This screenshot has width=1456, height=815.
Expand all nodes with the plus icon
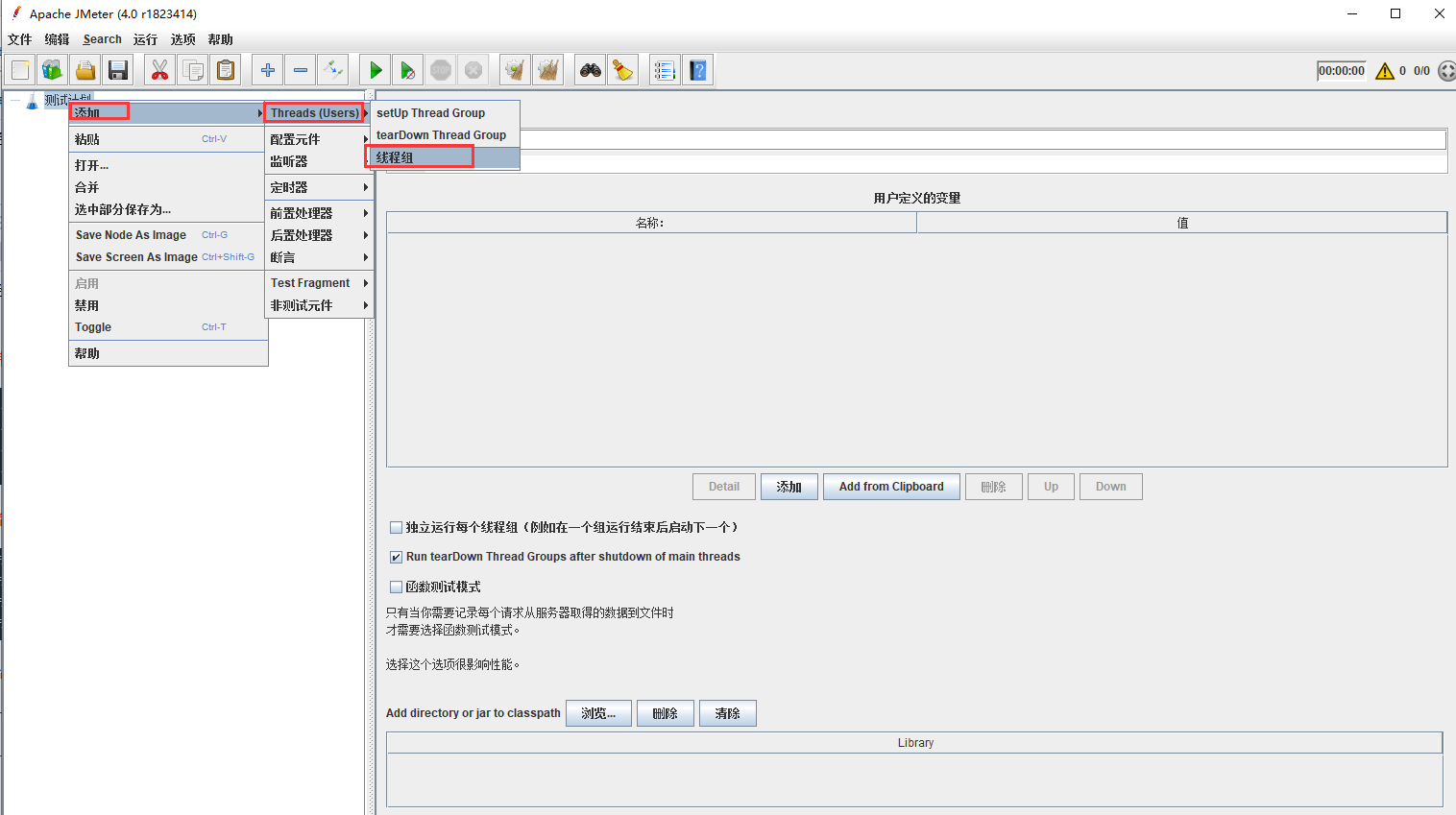[x=267, y=70]
